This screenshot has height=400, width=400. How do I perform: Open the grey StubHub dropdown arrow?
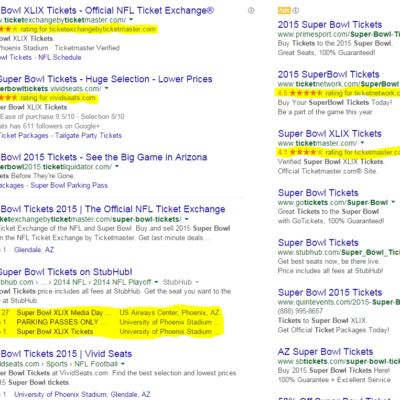pos(197,282)
